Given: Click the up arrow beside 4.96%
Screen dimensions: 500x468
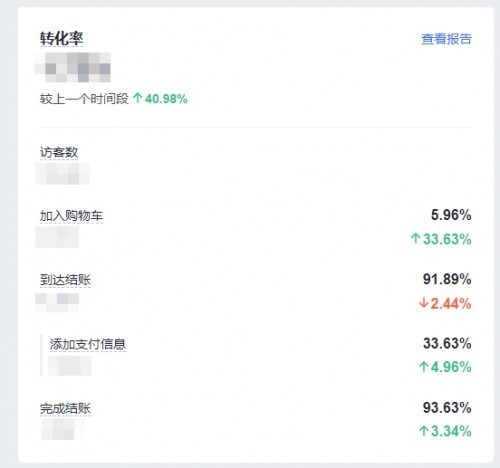Looking at the screenshot, I should pyautogui.click(x=423, y=367).
